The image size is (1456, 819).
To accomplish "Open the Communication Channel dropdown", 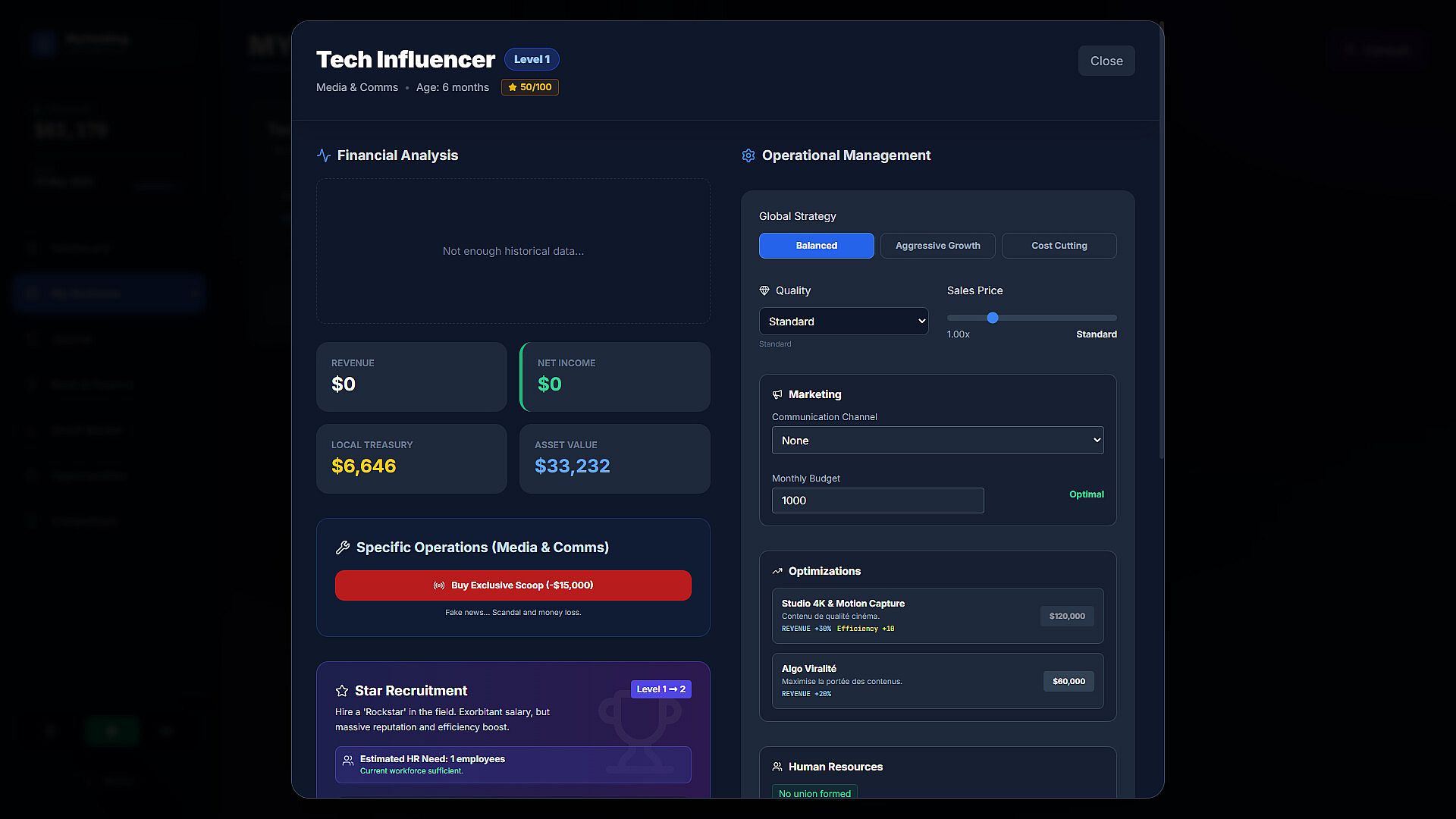I will coord(937,441).
